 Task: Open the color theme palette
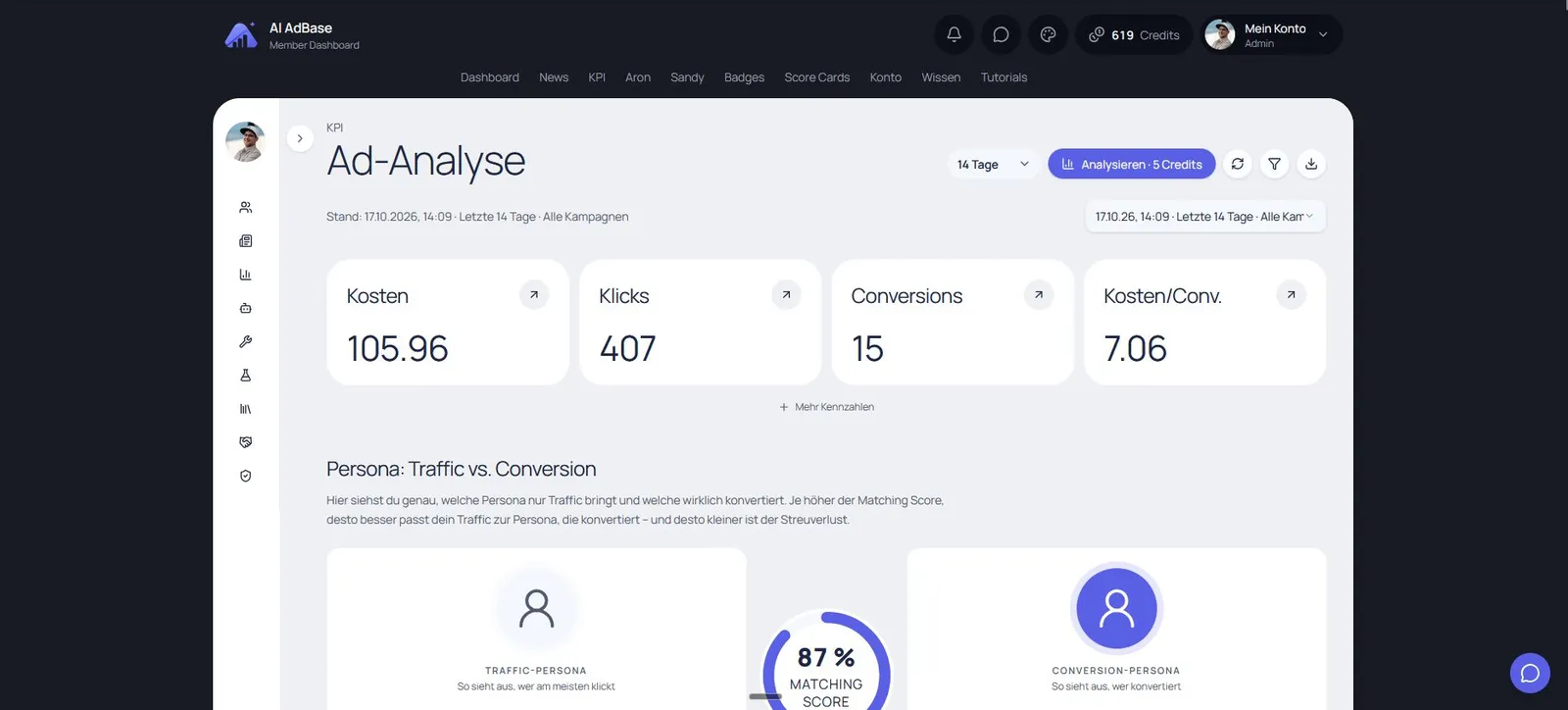[x=1048, y=35]
